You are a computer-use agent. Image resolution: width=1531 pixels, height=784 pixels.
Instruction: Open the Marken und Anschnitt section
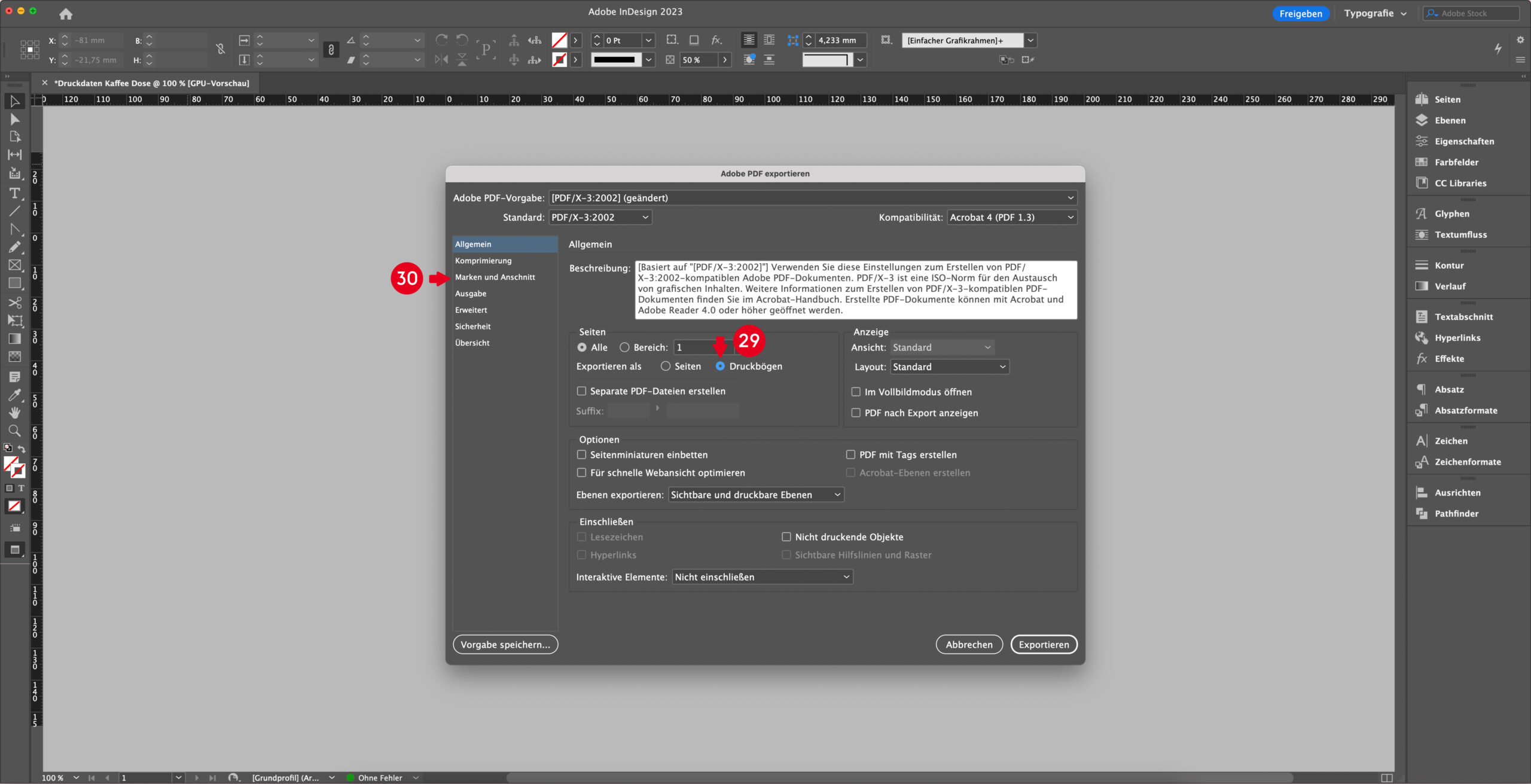click(495, 277)
